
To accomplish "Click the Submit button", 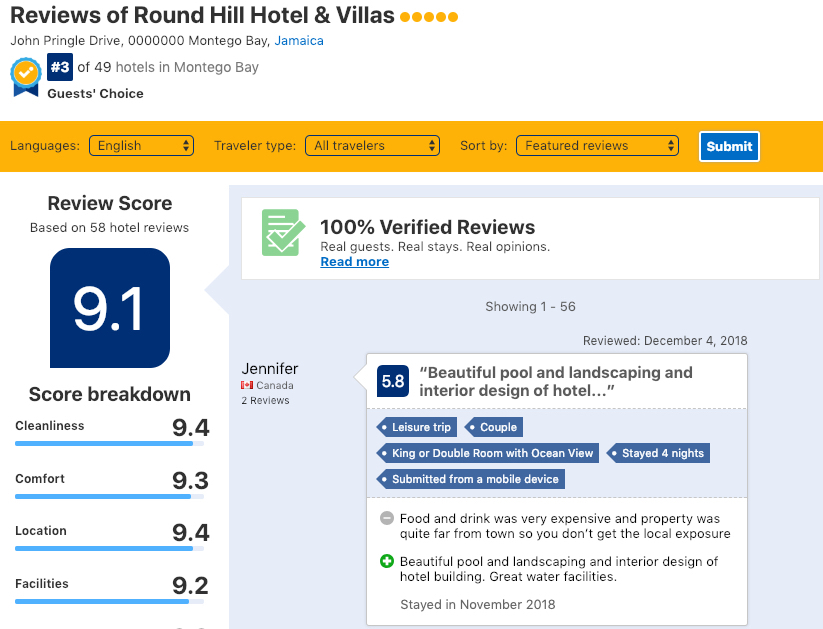I will pos(729,146).
